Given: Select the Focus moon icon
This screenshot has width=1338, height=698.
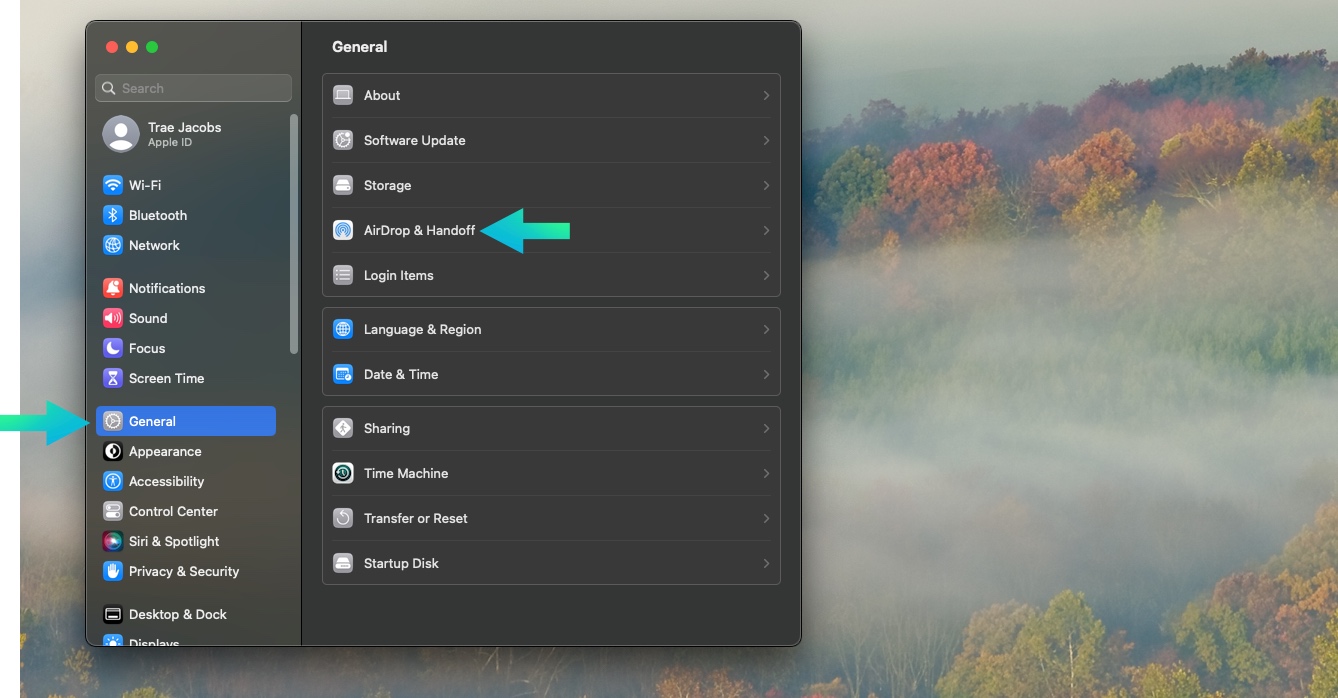Looking at the screenshot, I should tap(113, 348).
